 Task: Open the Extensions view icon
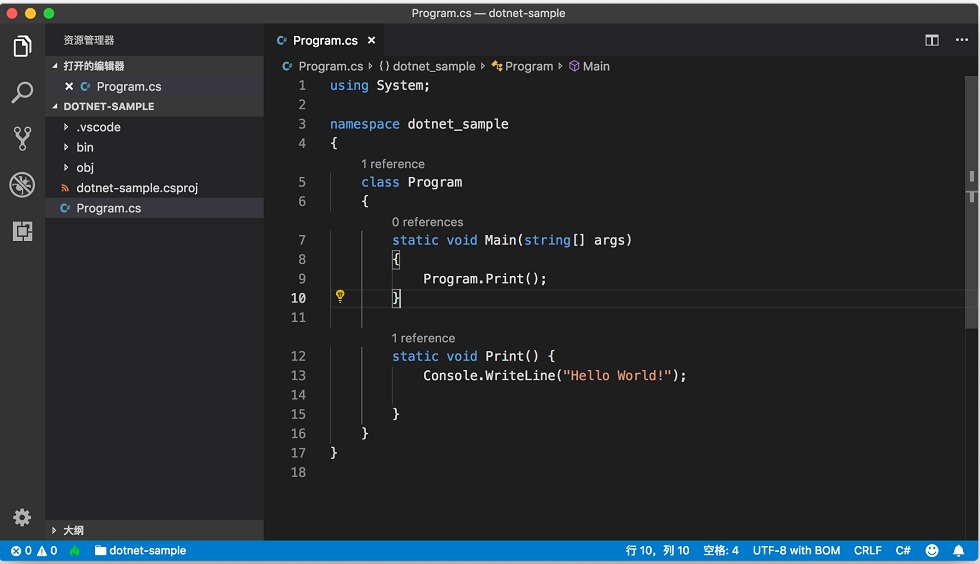point(22,231)
